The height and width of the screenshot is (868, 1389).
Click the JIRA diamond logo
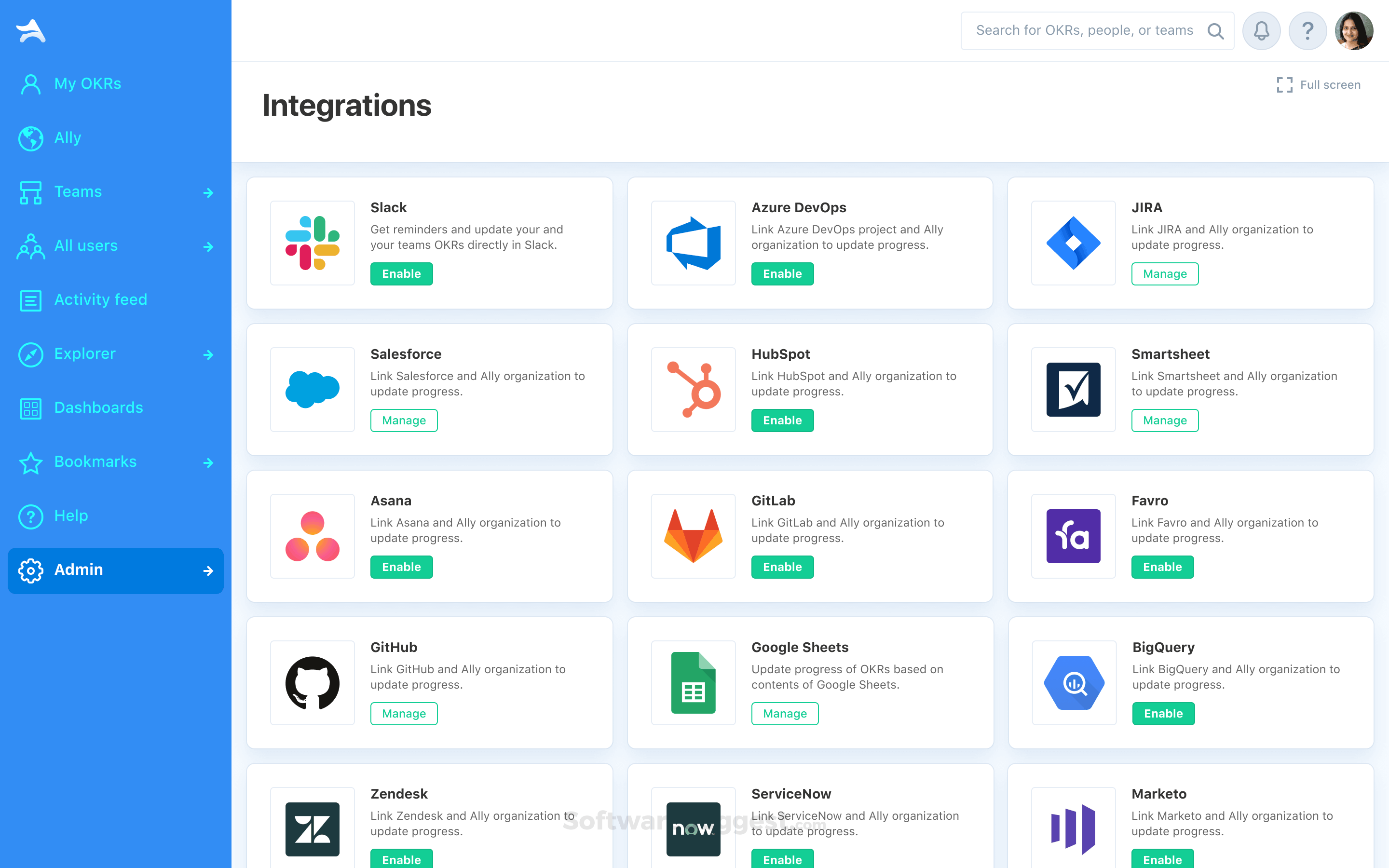click(1073, 243)
